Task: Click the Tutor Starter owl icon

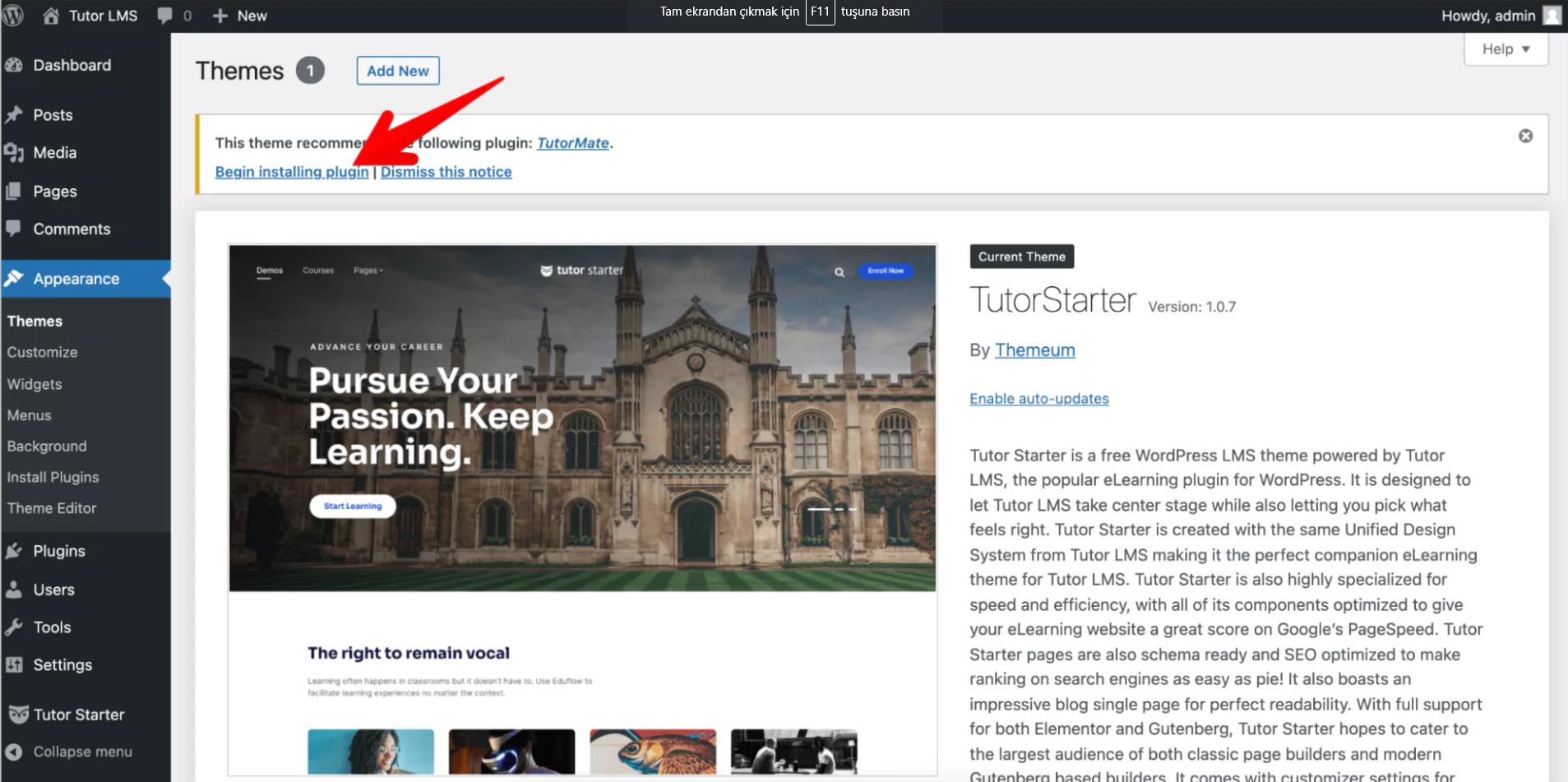Action: click(x=18, y=715)
